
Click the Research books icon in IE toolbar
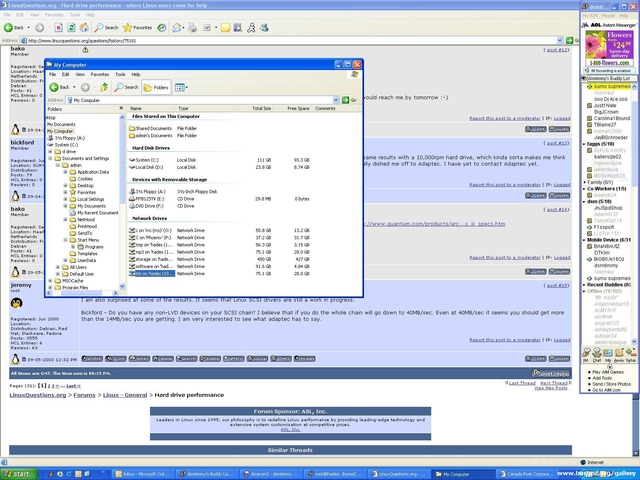(238, 28)
